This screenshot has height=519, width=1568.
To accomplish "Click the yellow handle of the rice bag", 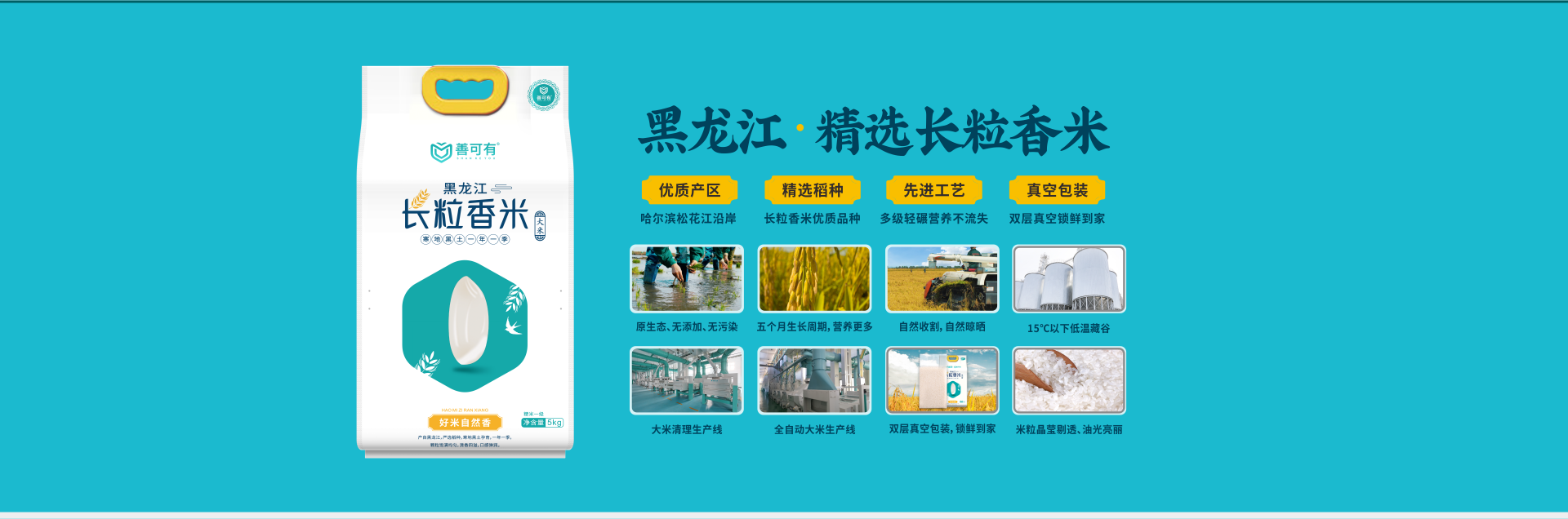I will tap(465, 90).
